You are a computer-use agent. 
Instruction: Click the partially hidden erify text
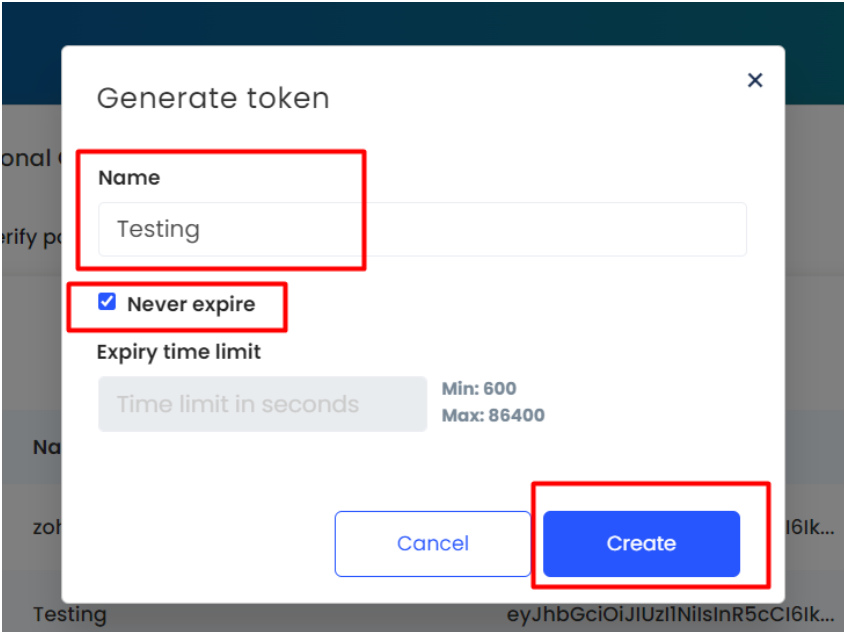tap(31, 237)
